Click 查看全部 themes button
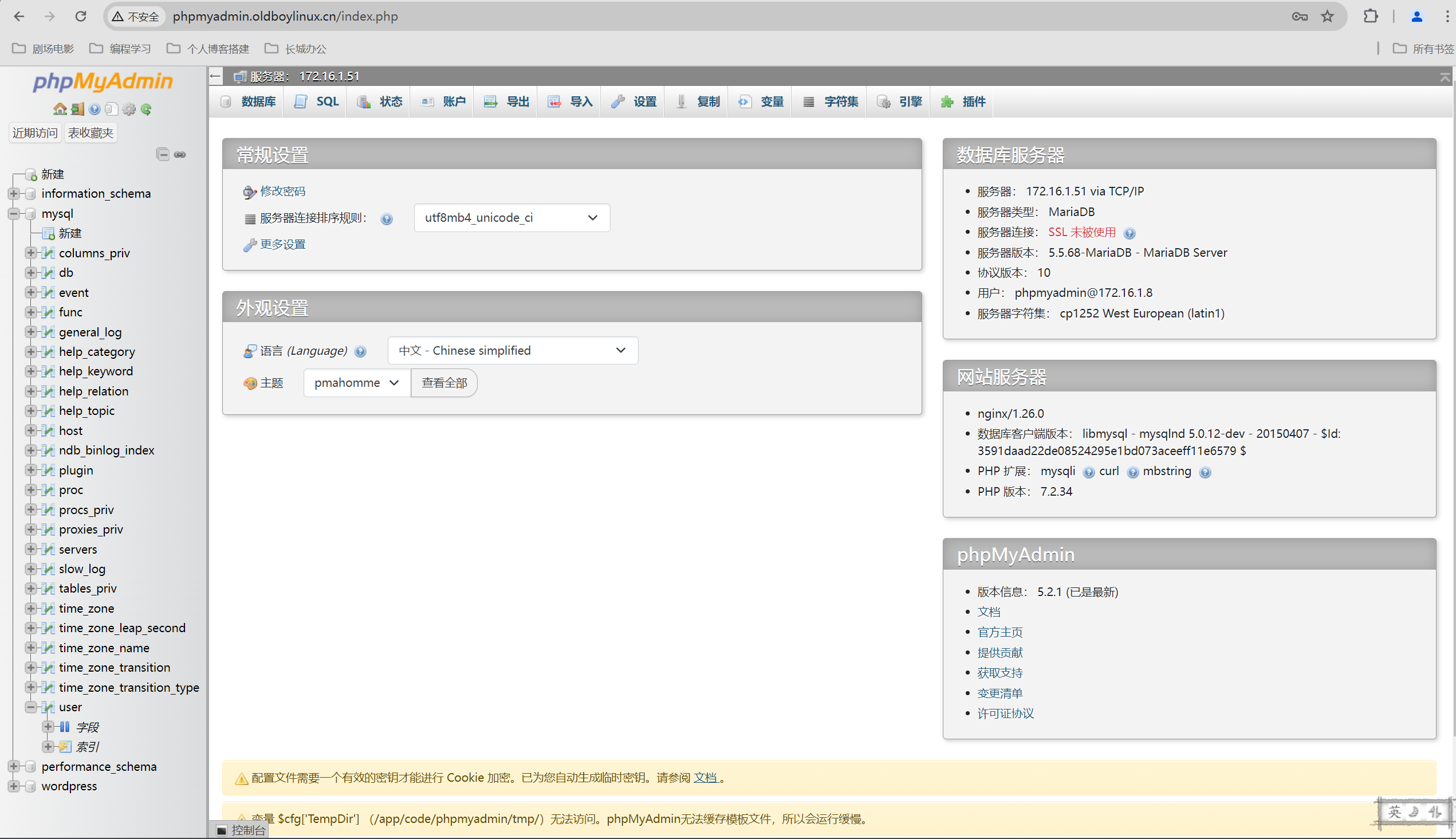Screen dimensions: 1456x839 [444, 383]
